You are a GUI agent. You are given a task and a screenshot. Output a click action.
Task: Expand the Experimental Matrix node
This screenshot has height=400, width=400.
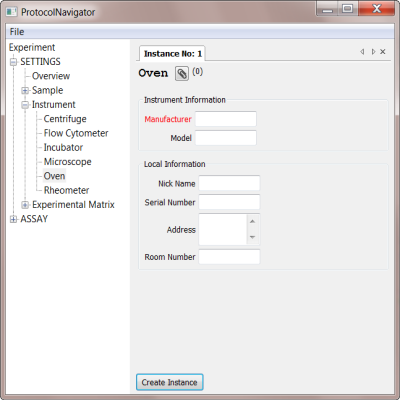point(25,205)
